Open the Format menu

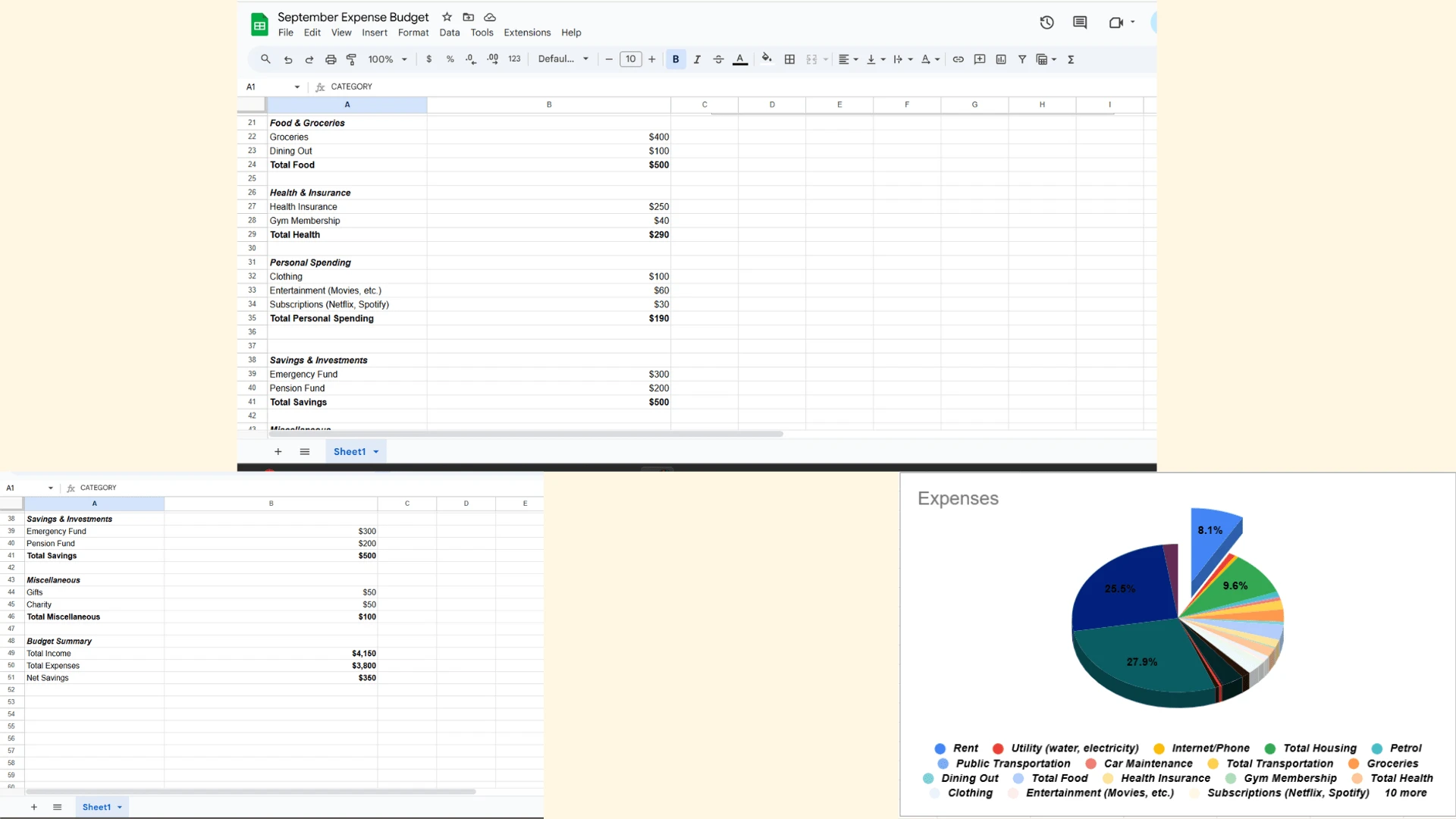(413, 33)
